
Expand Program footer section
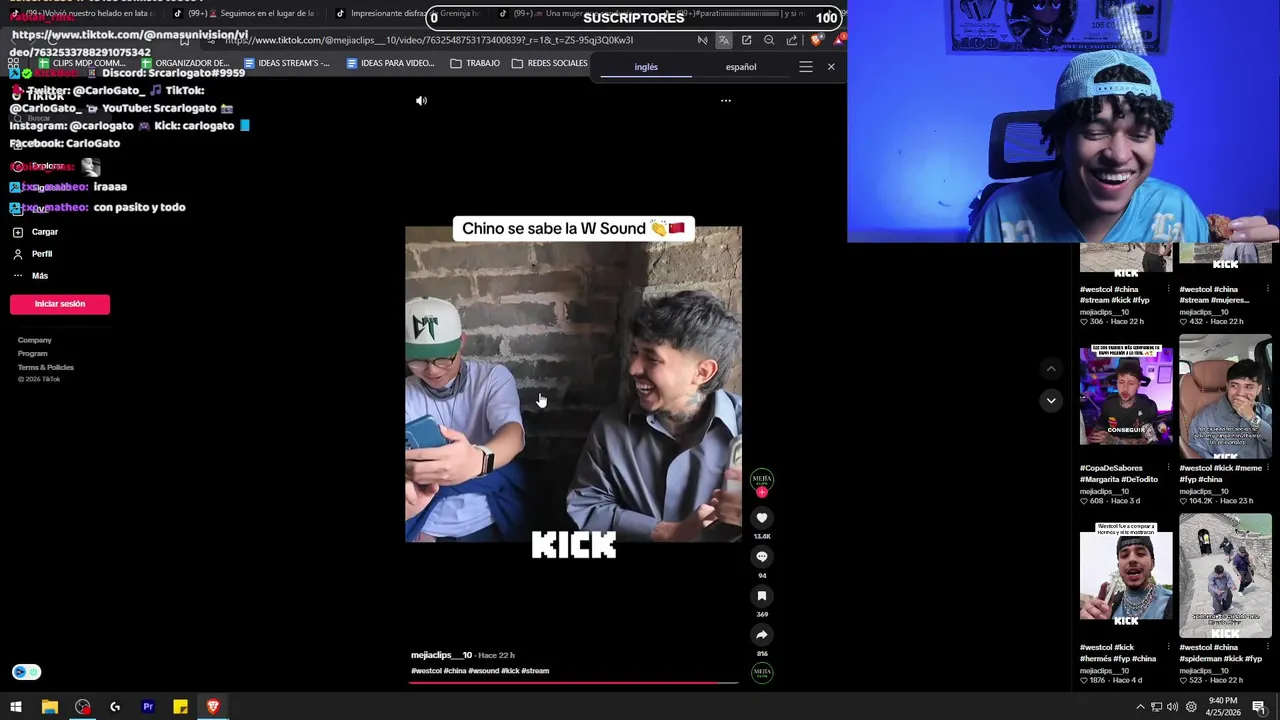click(33, 353)
